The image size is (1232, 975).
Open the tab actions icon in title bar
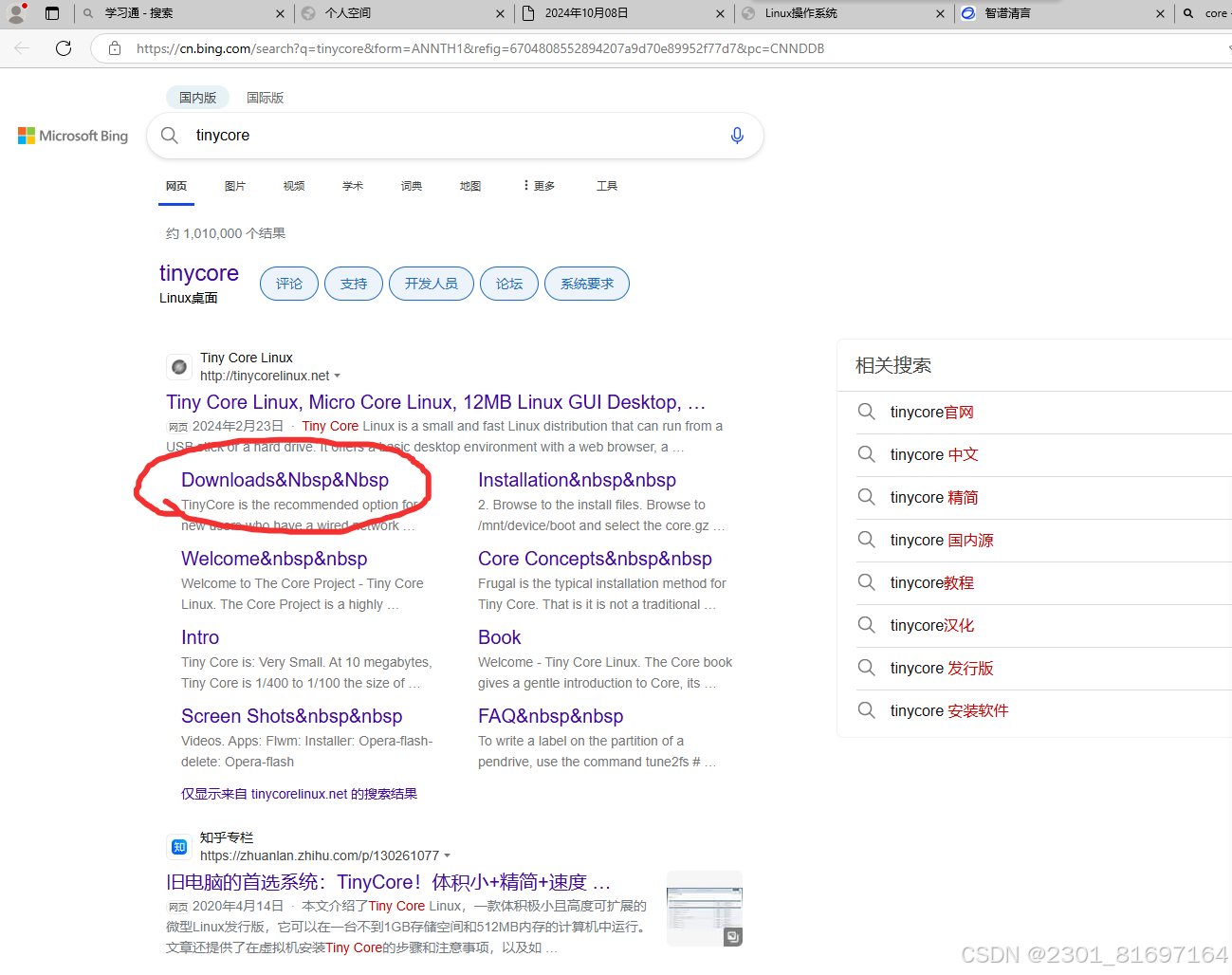coord(52,13)
